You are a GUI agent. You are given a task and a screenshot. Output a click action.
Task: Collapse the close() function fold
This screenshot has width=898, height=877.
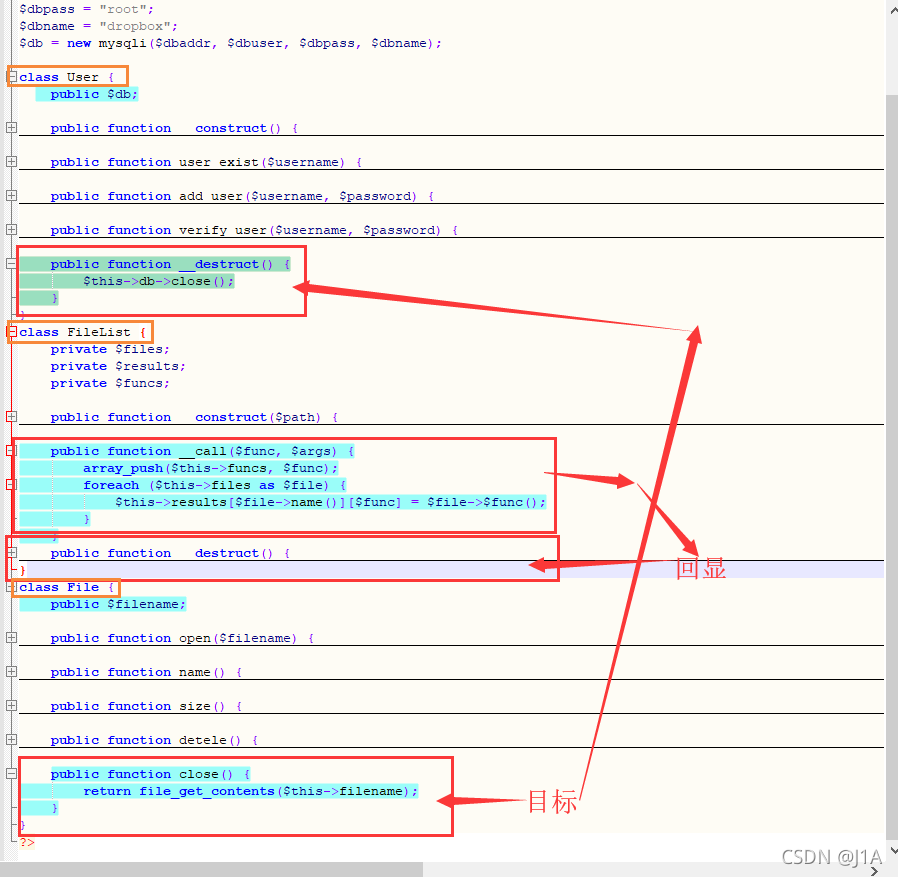pos(11,773)
